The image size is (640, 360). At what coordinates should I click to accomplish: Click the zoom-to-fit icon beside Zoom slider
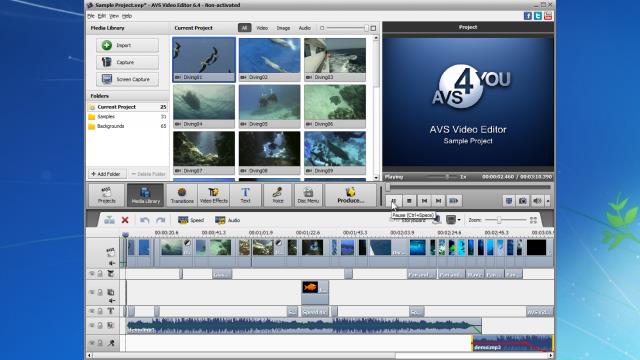tap(533, 220)
